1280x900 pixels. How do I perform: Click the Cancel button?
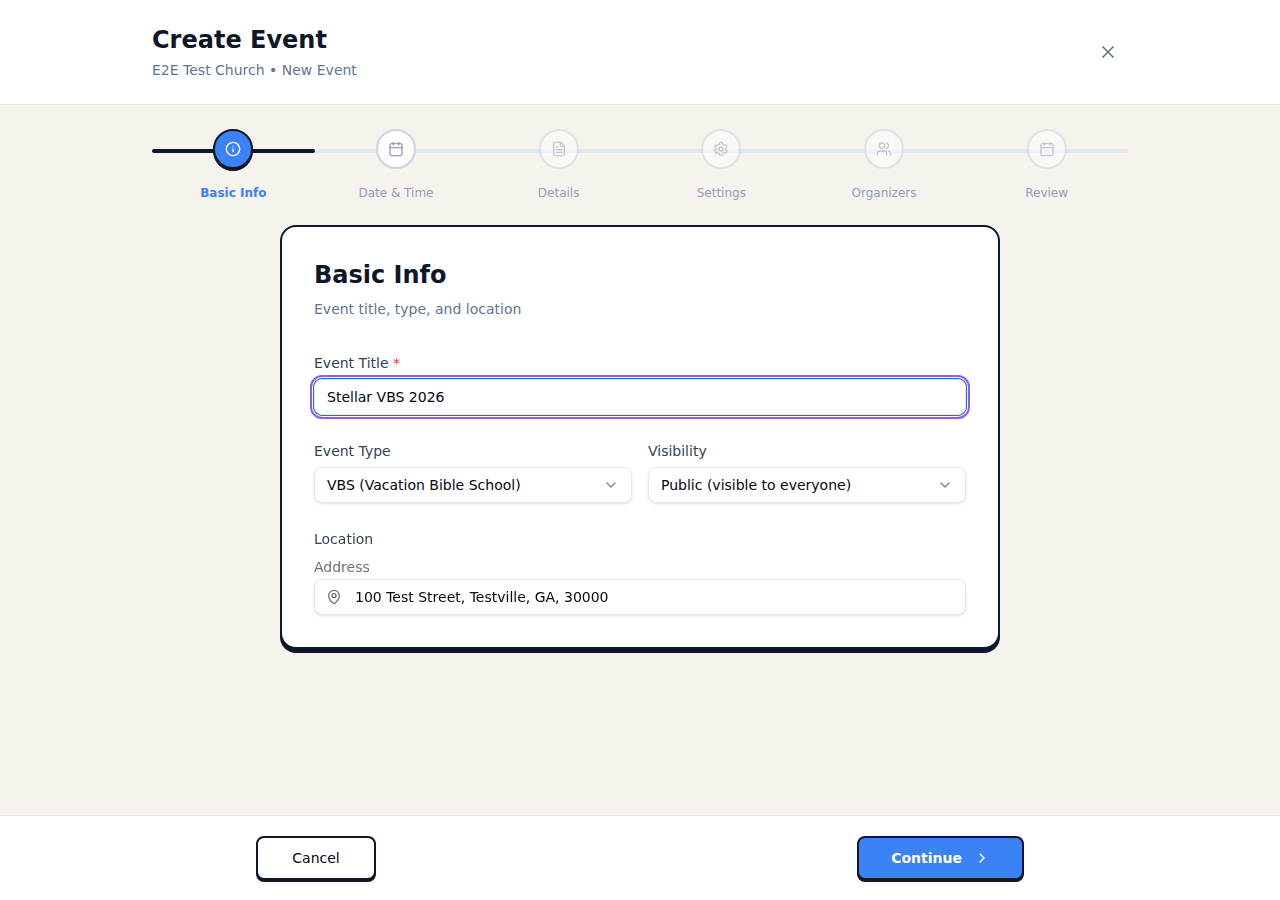pyautogui.click(x=316, y=858)
